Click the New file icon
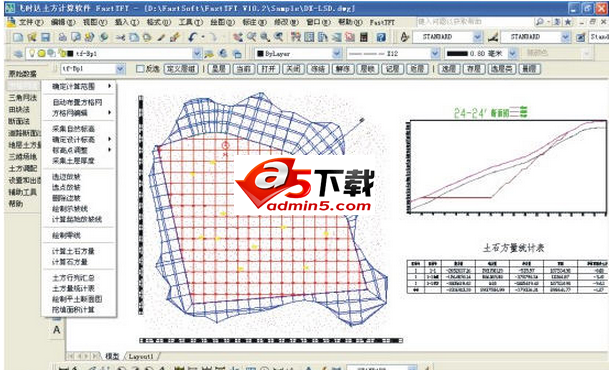The width and height of the screenshot is (610, 370). [x=18, y=37]
